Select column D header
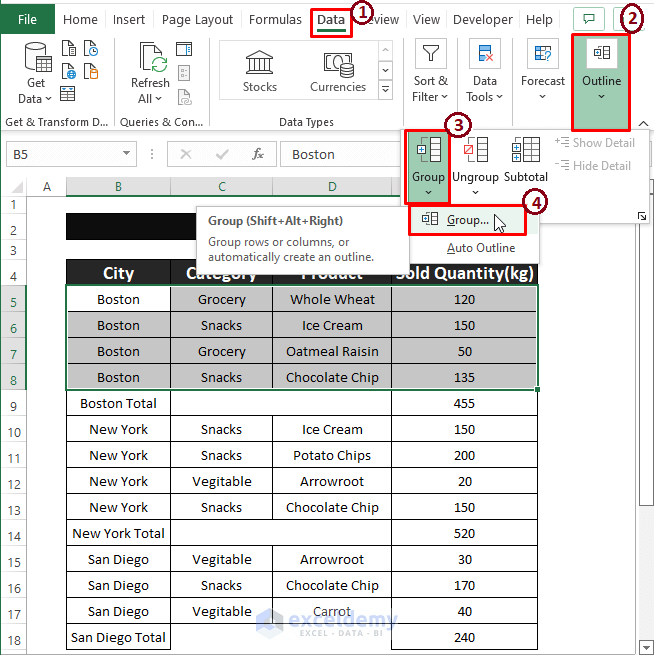 [332, 186]
